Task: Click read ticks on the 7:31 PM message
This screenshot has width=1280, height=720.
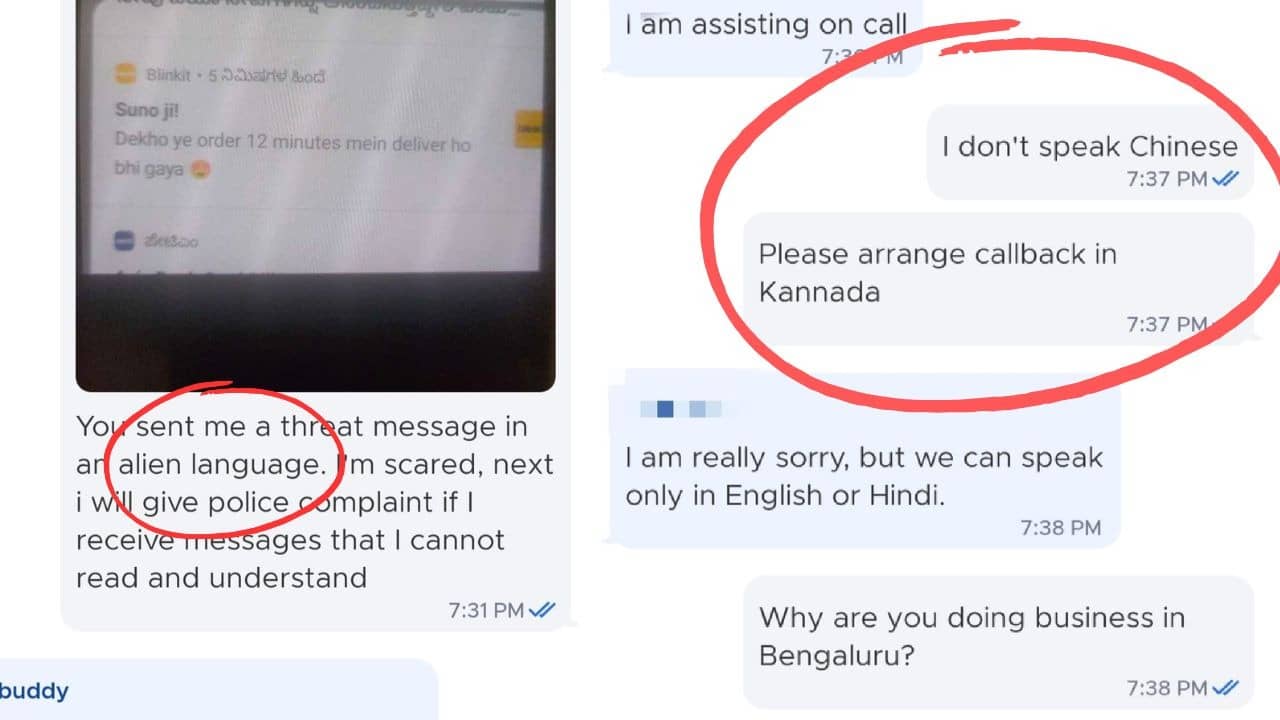Action: point(542,610)
